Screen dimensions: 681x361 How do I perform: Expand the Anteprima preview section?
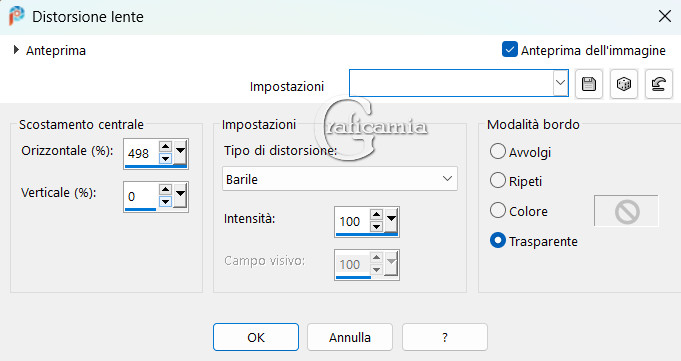pyautogui.click(x=16, y=50)
